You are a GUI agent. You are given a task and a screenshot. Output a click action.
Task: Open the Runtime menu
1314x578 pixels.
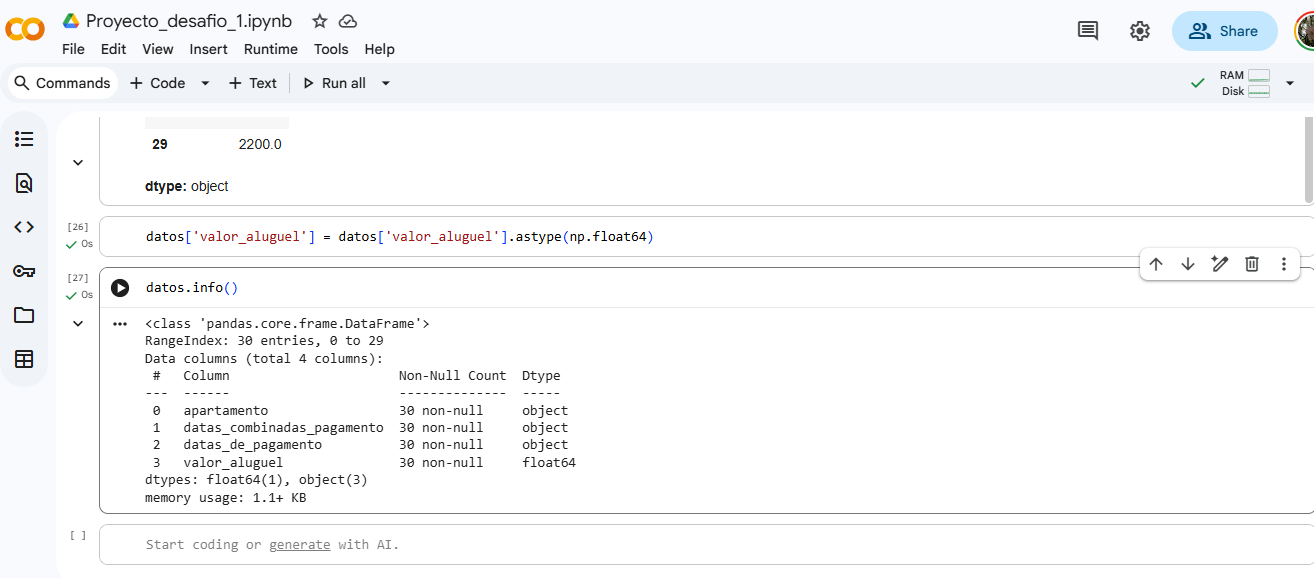tap(271, 49)
